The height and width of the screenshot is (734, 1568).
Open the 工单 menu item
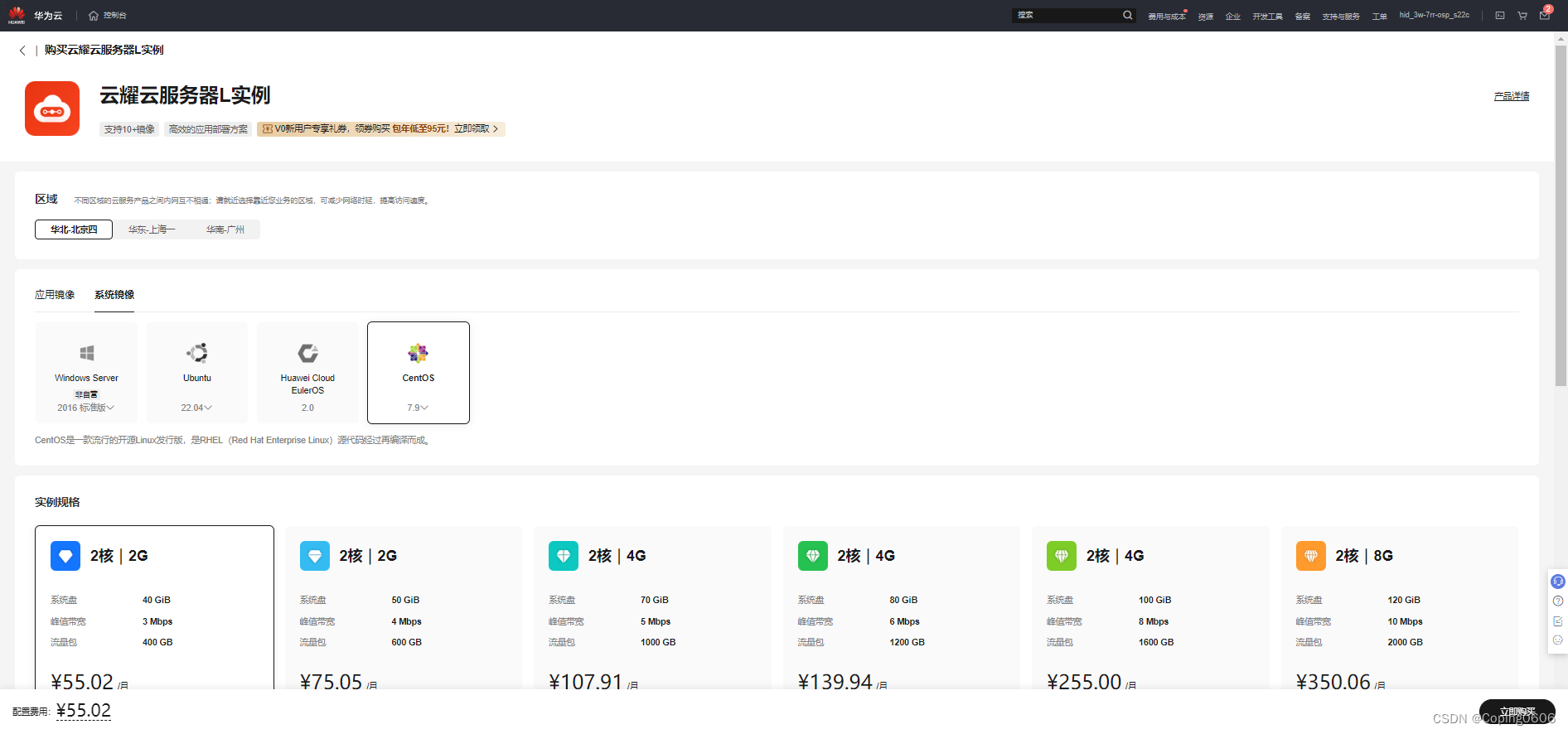click(x=1379, y=17)
